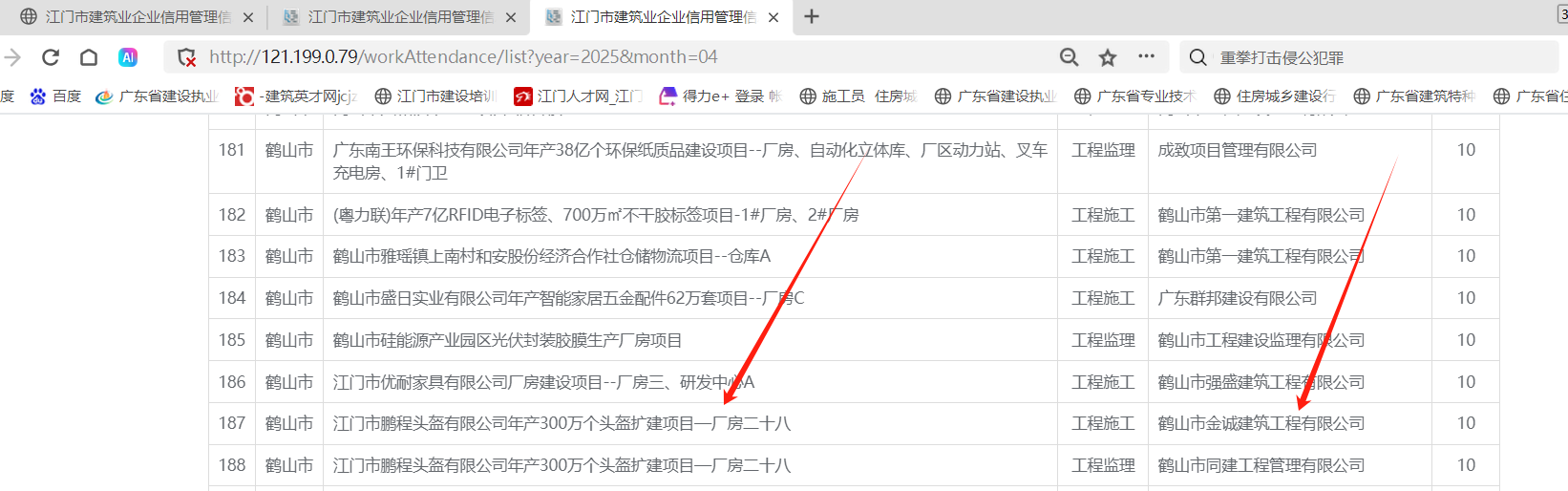Screen dimensions: 1568x491
Task: Click 鹤山市第一建筑工程有限公司 in row 182
Action: pos(1261,215)
